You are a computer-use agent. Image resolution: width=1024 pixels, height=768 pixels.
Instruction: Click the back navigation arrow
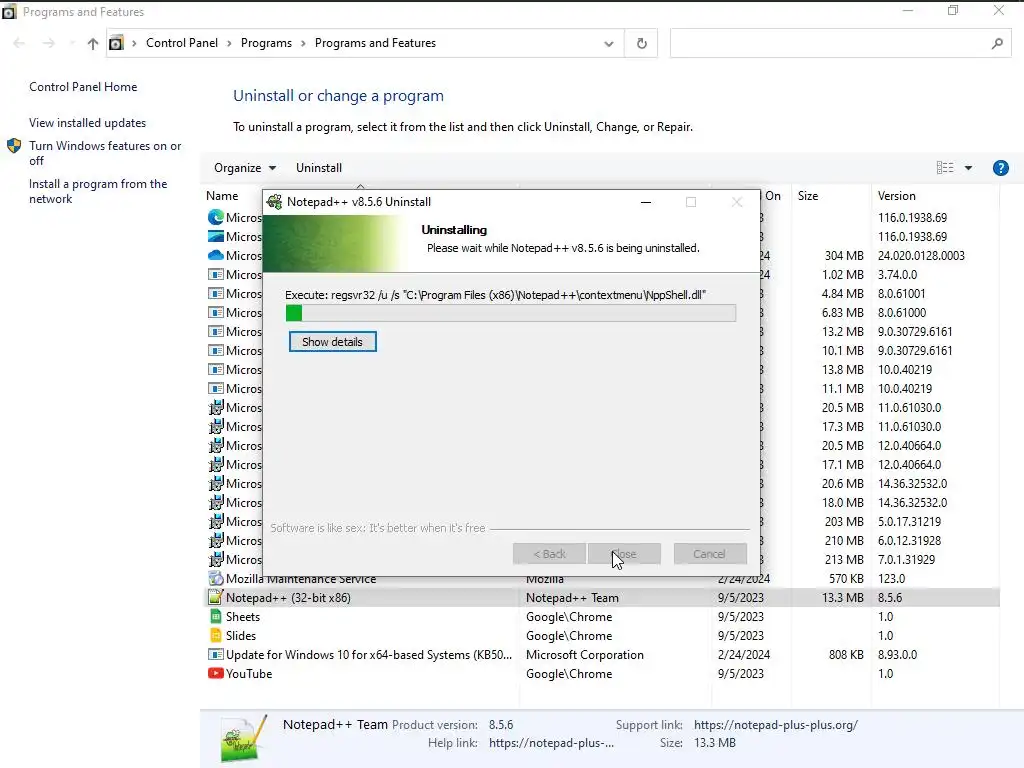coord(19,43)
